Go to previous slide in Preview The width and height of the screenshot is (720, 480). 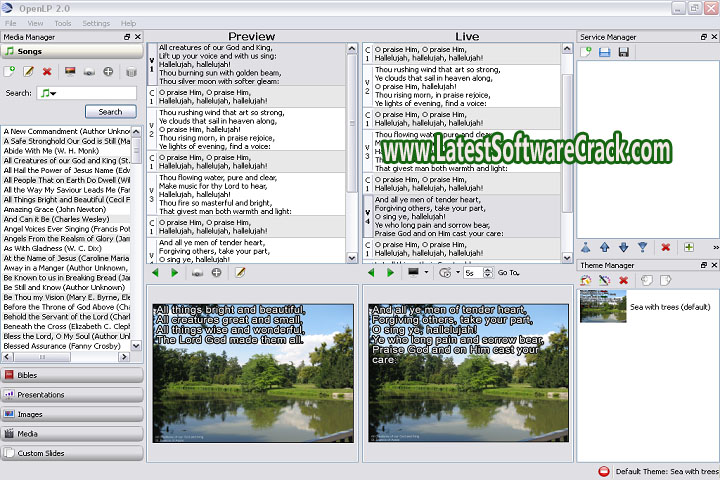pyautogui.click(x=155, y=272)
